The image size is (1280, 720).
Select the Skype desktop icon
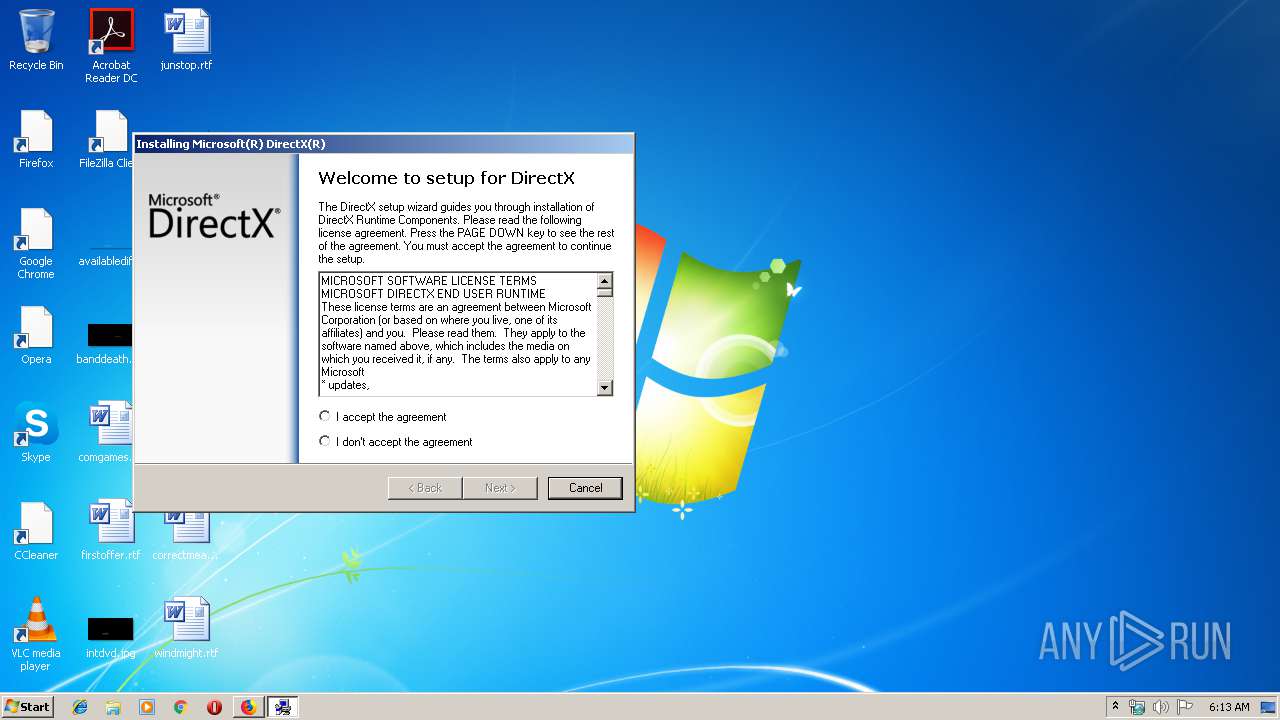pyautogui.click(x=36, y=433)
